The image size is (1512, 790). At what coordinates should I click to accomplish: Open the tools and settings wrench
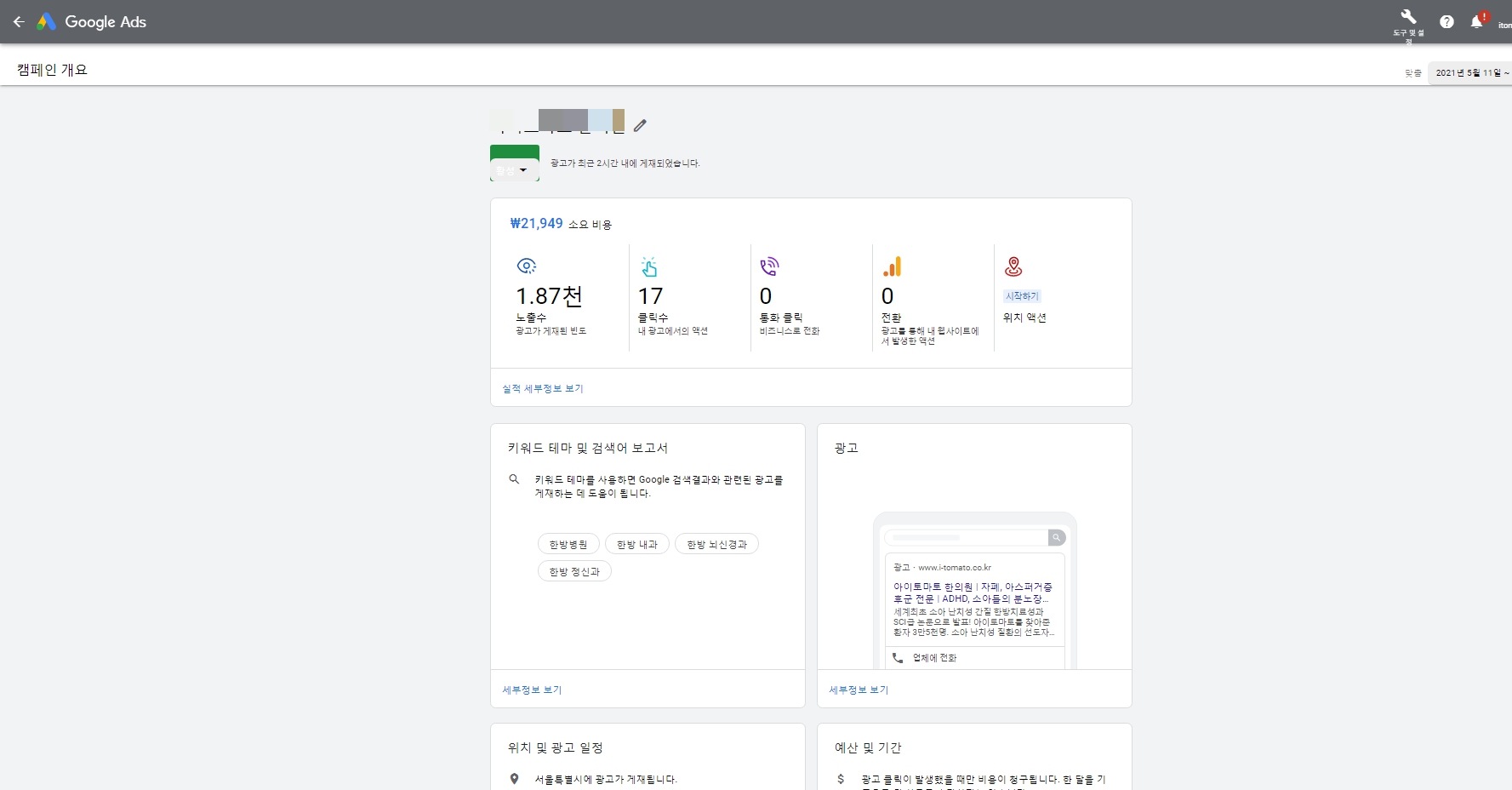click(1408, 17)
